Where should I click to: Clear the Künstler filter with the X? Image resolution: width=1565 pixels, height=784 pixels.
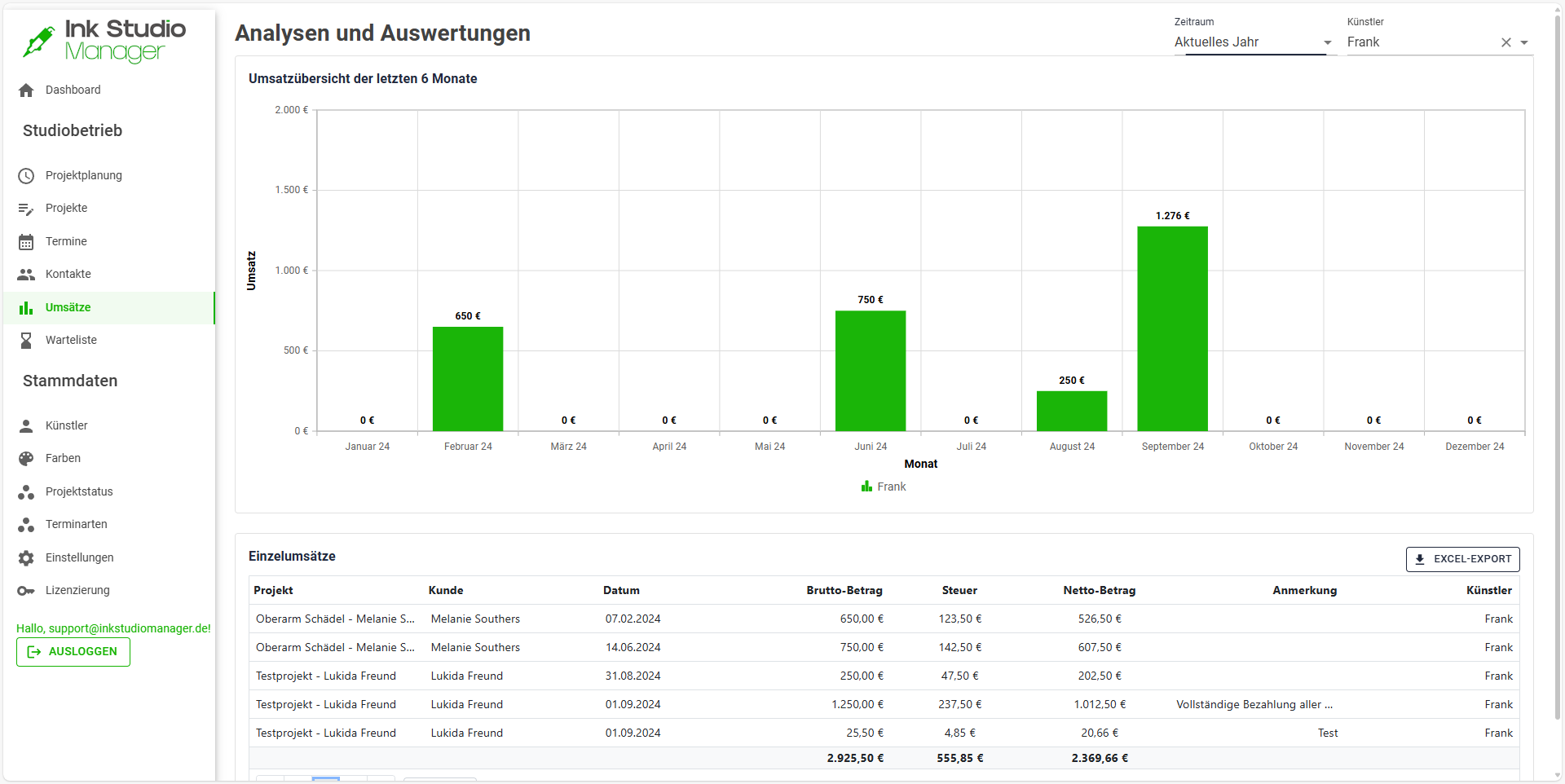click(1506, 42)
